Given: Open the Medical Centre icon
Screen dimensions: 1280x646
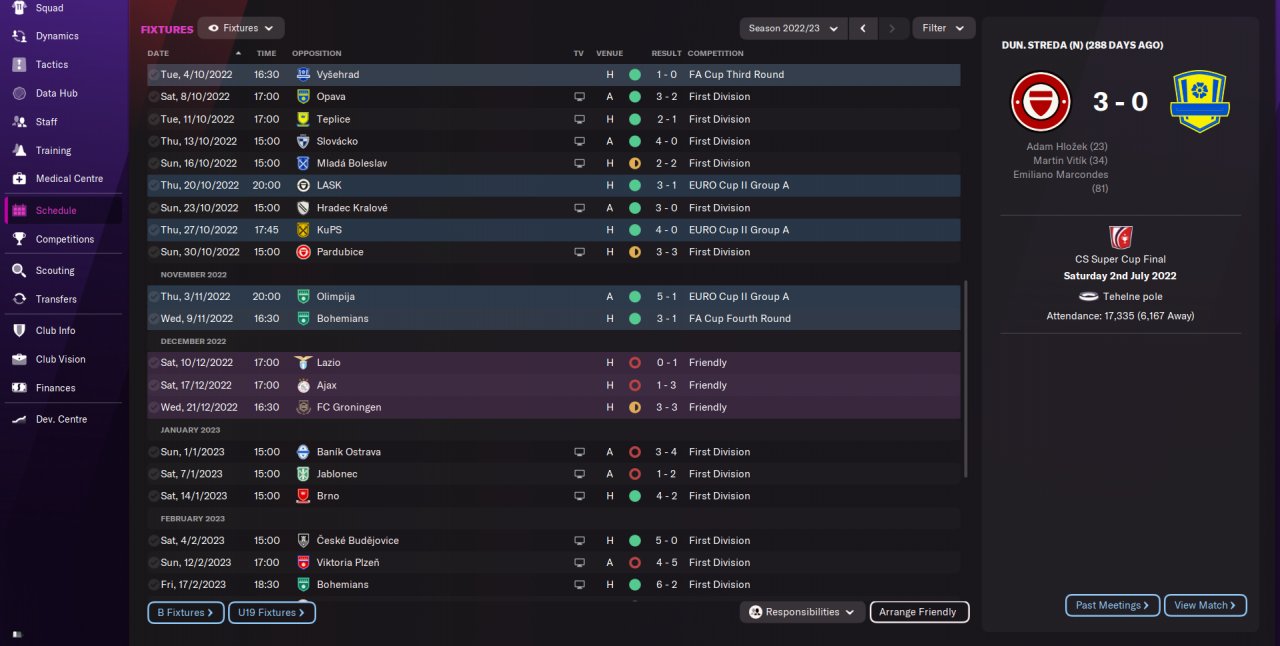Looking at the screenshot, I should click(18, 178).
